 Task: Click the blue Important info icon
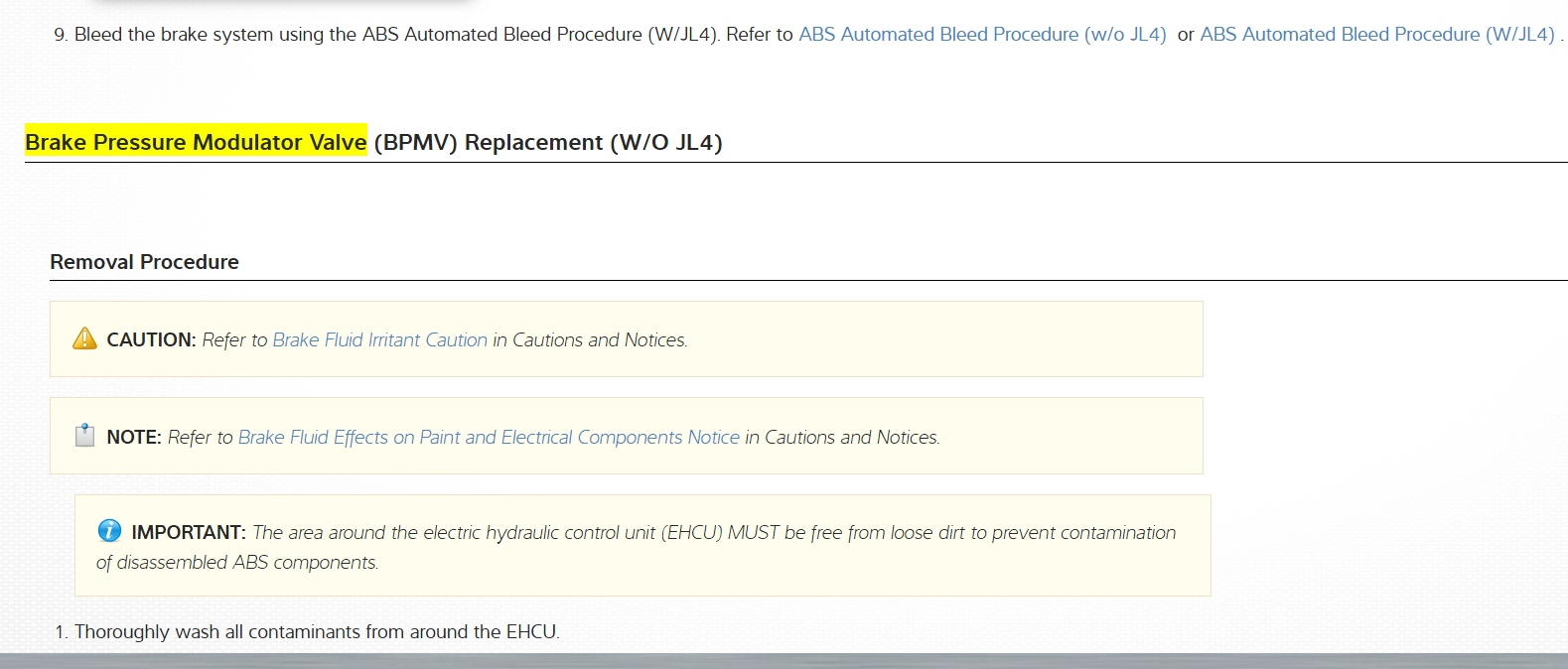(109, 531)
